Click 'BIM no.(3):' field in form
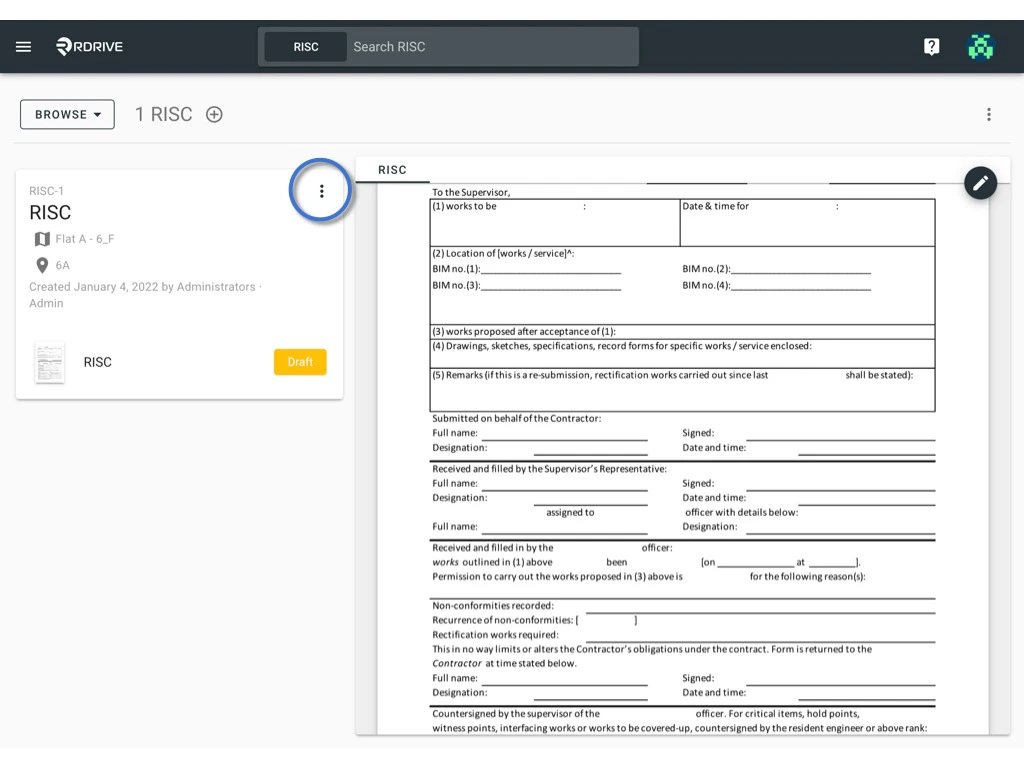 point(526,285)
